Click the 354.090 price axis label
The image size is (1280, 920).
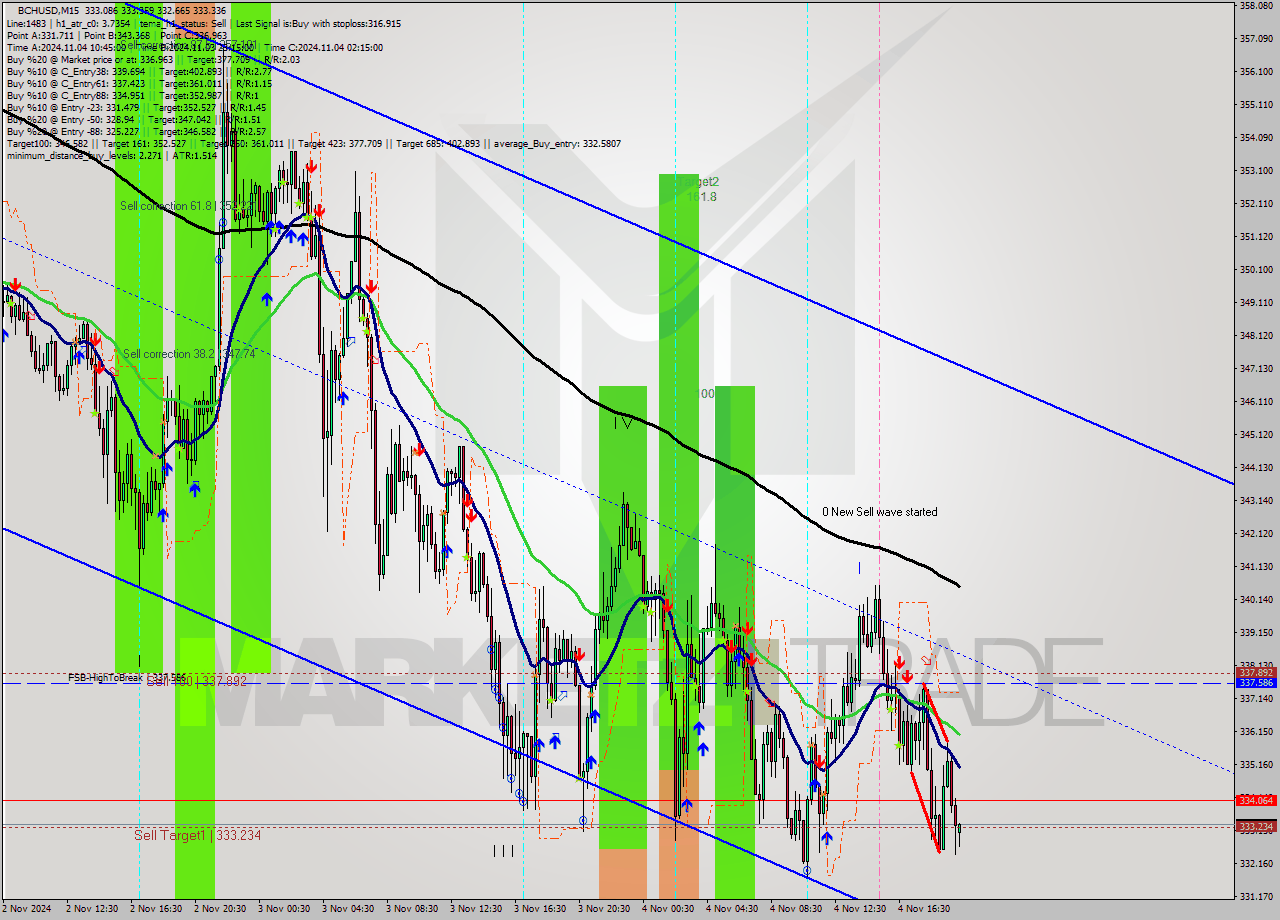tap(1256, 138)
